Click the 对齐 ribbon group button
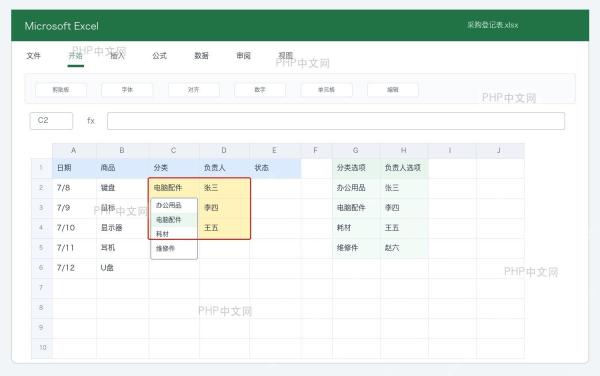This screenshot has height=376, width=600. tap(194, 90)
